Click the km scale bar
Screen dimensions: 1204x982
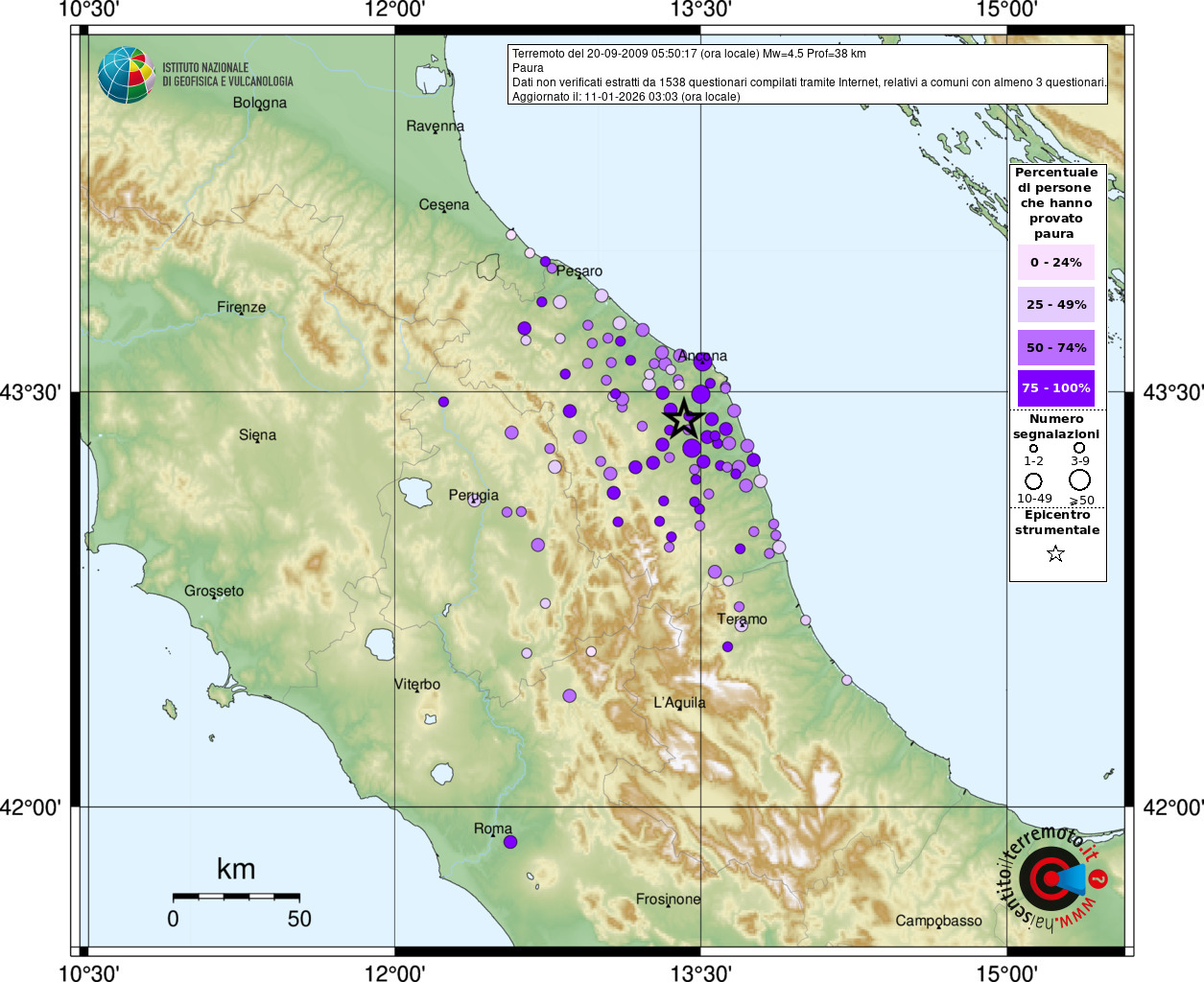point(236,896)
